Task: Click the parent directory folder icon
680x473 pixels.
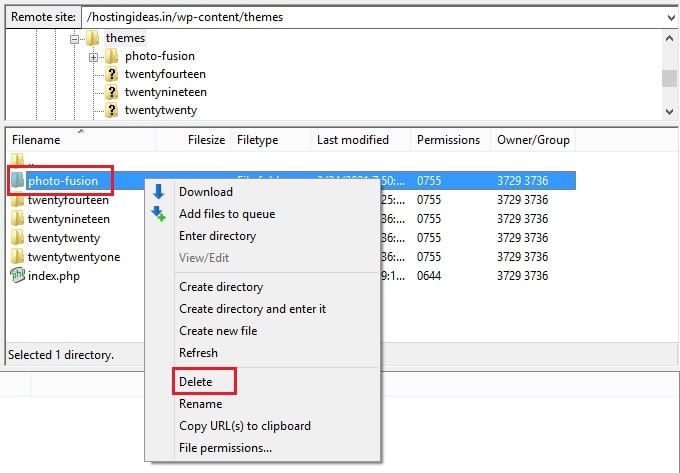Action: [17, 160]
